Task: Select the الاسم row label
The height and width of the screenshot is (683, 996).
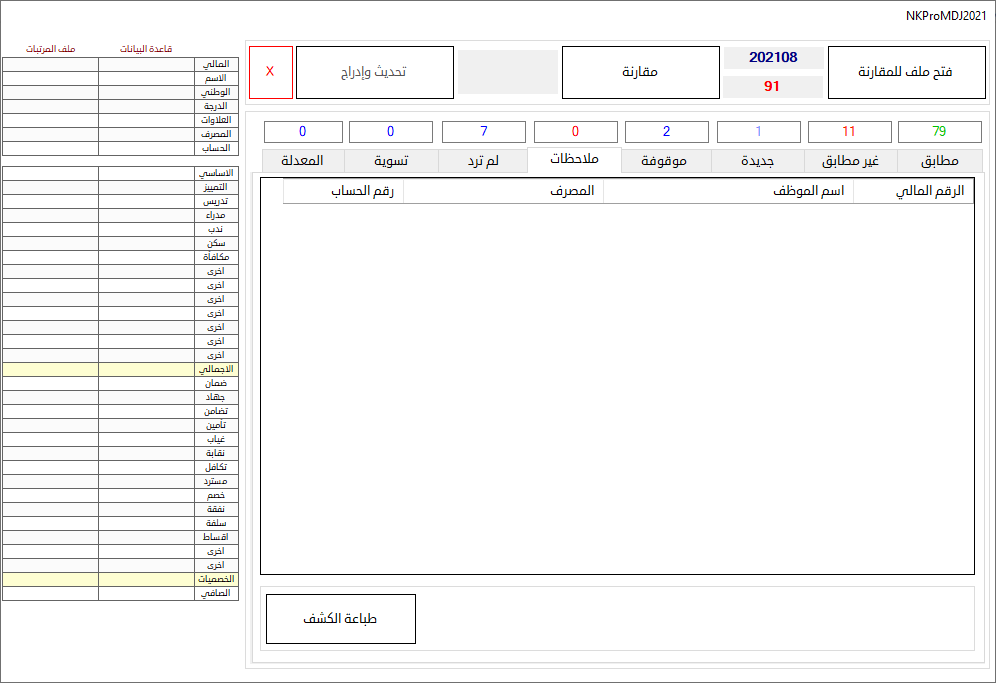Action: tap(217, 78)
